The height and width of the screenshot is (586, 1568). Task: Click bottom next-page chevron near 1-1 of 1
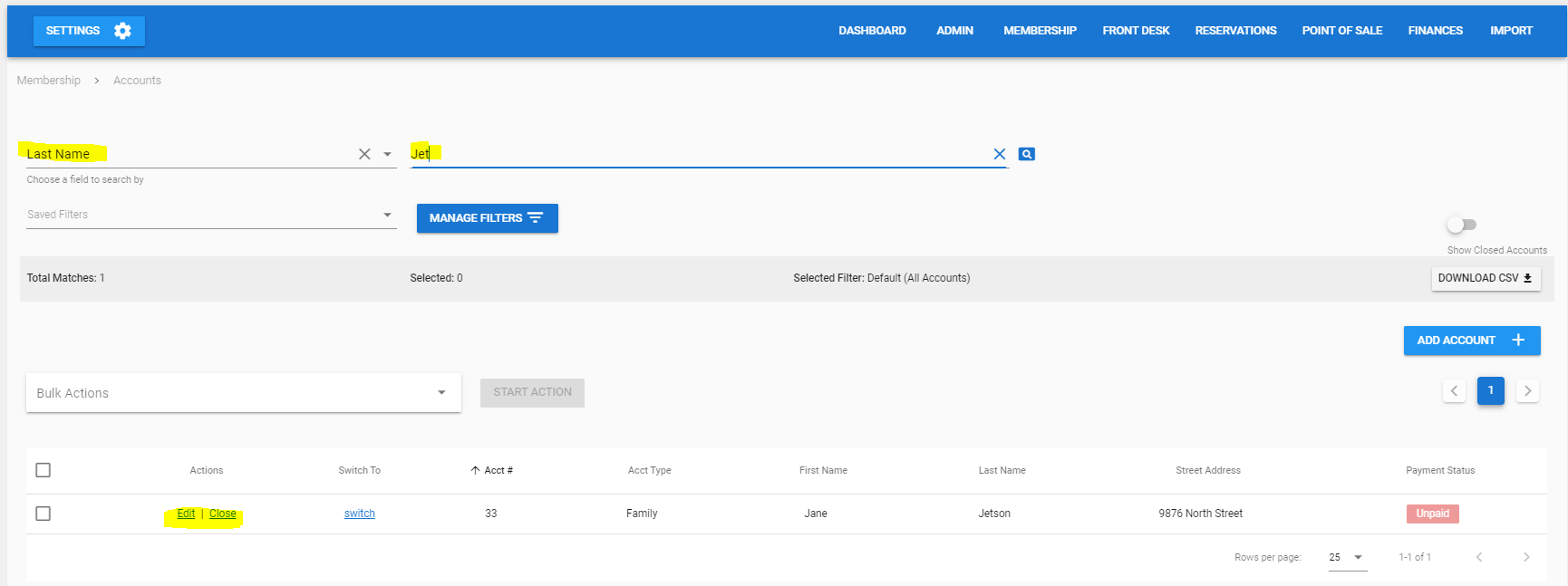pyautogui.click(x=1526, y=557)
